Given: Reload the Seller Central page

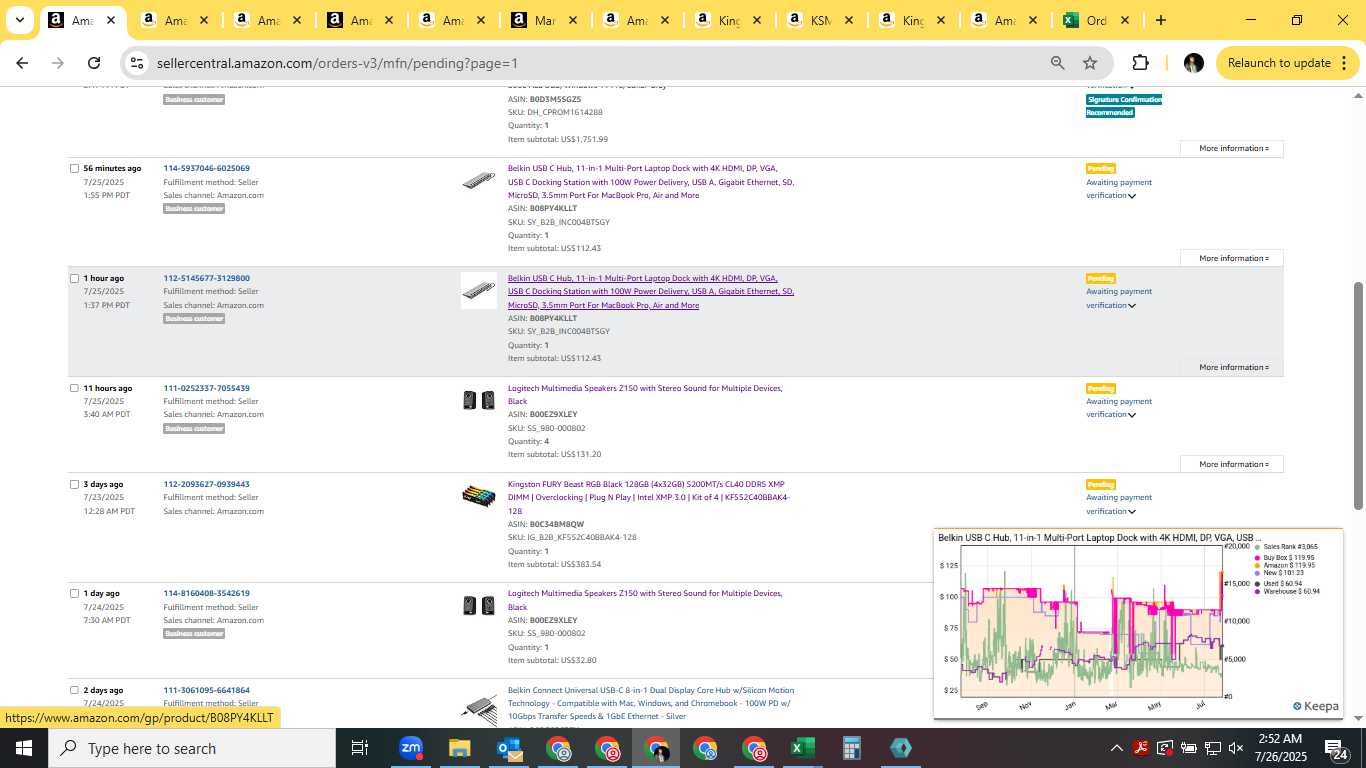Looking at the screenshot, I should pyautogui.click(x=94, y=63).
